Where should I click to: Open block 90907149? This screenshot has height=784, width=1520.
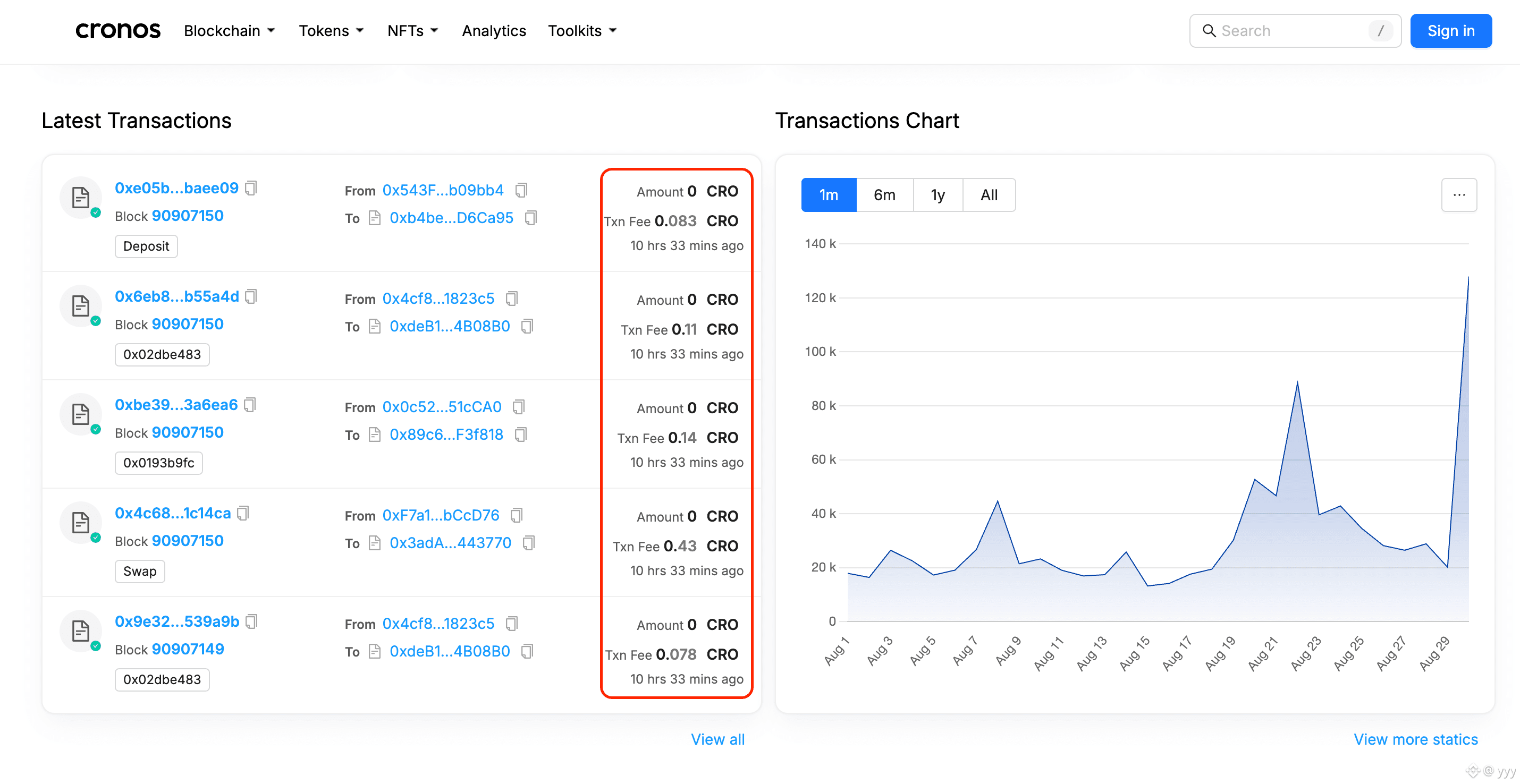[188, 650]
